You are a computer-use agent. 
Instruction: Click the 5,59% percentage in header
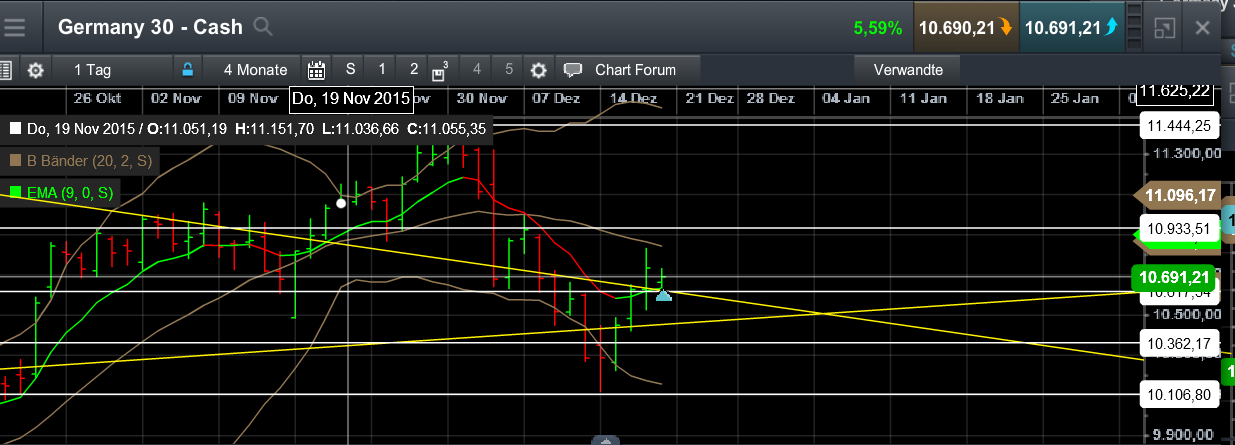[878, 28]
